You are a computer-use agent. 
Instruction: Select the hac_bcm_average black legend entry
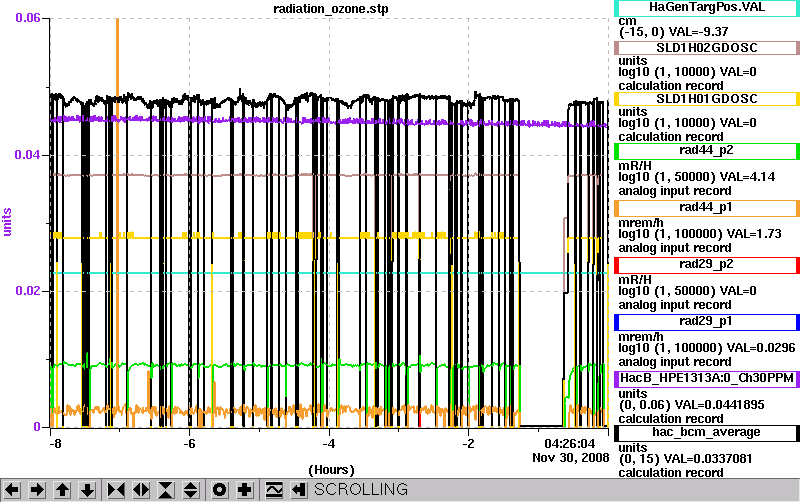(x=707, y=433)
